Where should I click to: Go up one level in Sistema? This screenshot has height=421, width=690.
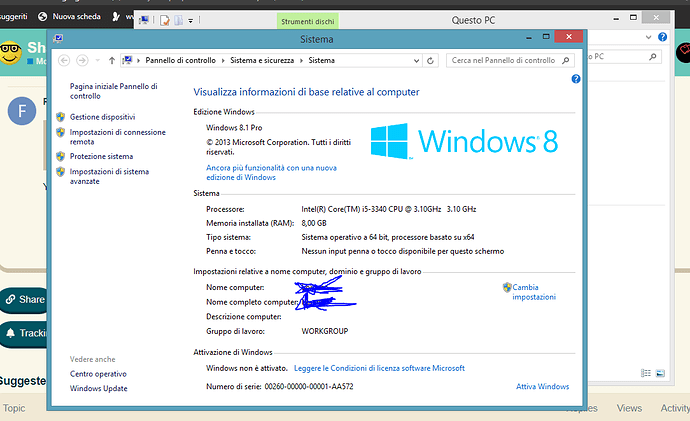click(112, 61)
